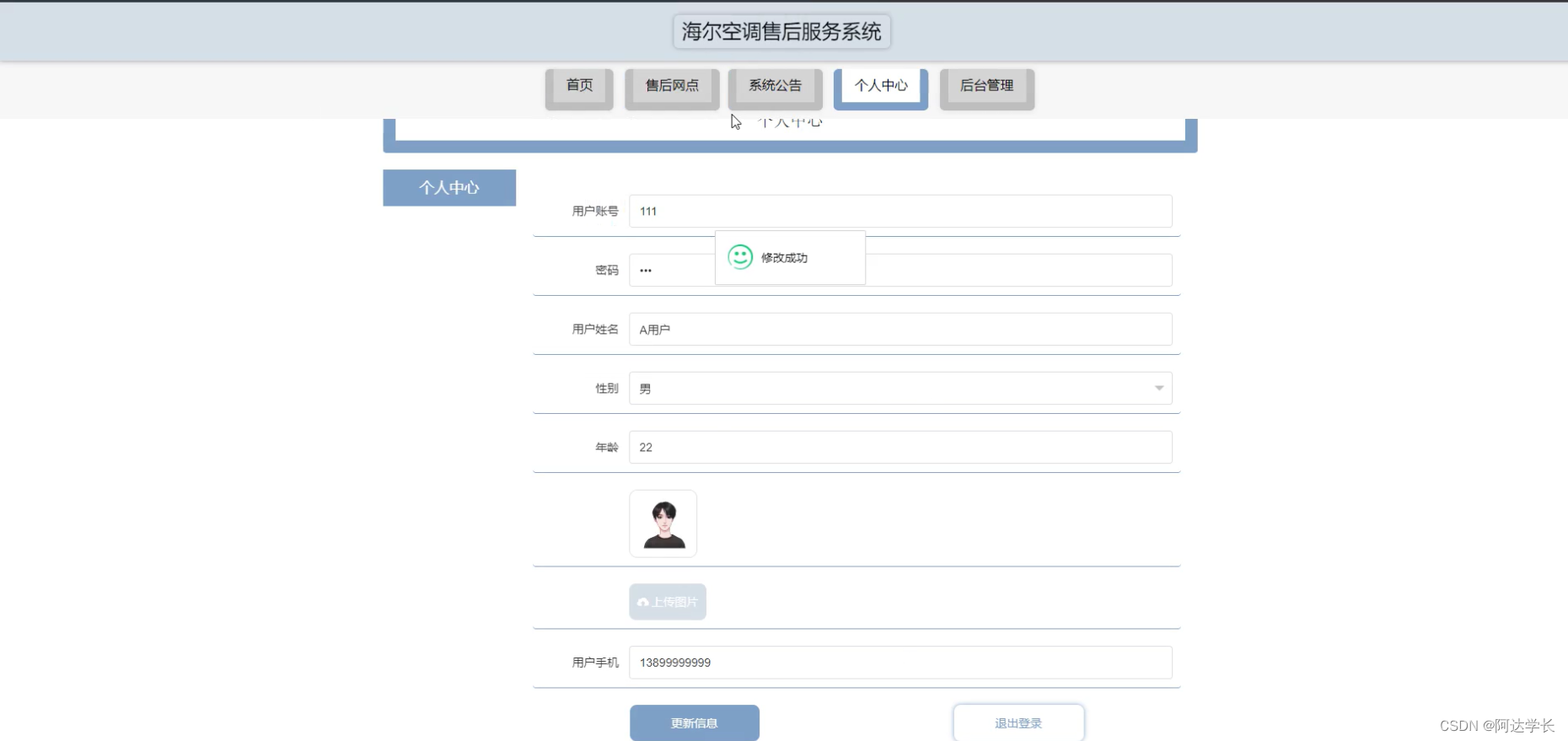Click the 更新信息 button
Image resolution: width=1568 pixels, height=741 pixels.
[x=695, y=723]
